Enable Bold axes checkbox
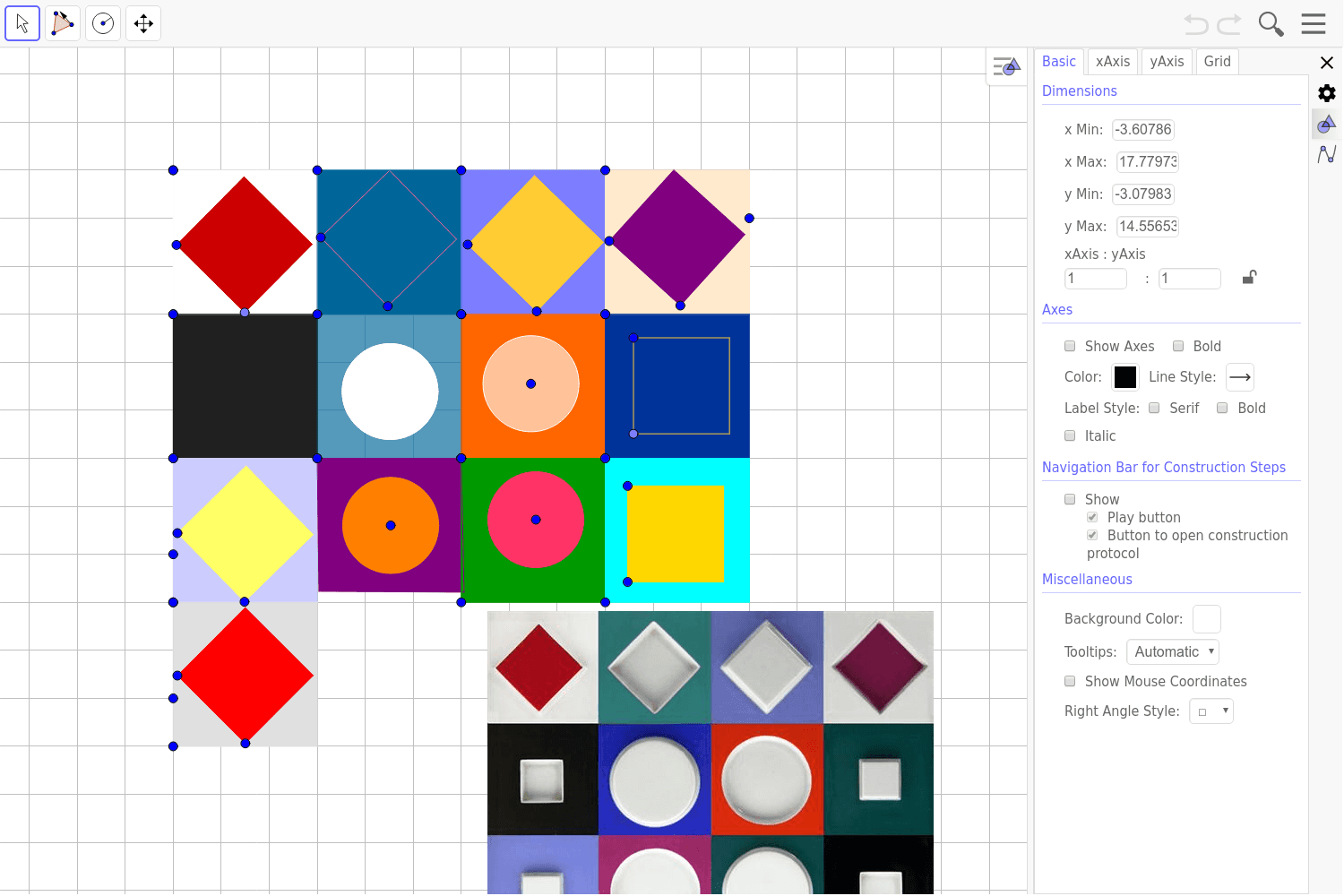 coord(1178,346)
